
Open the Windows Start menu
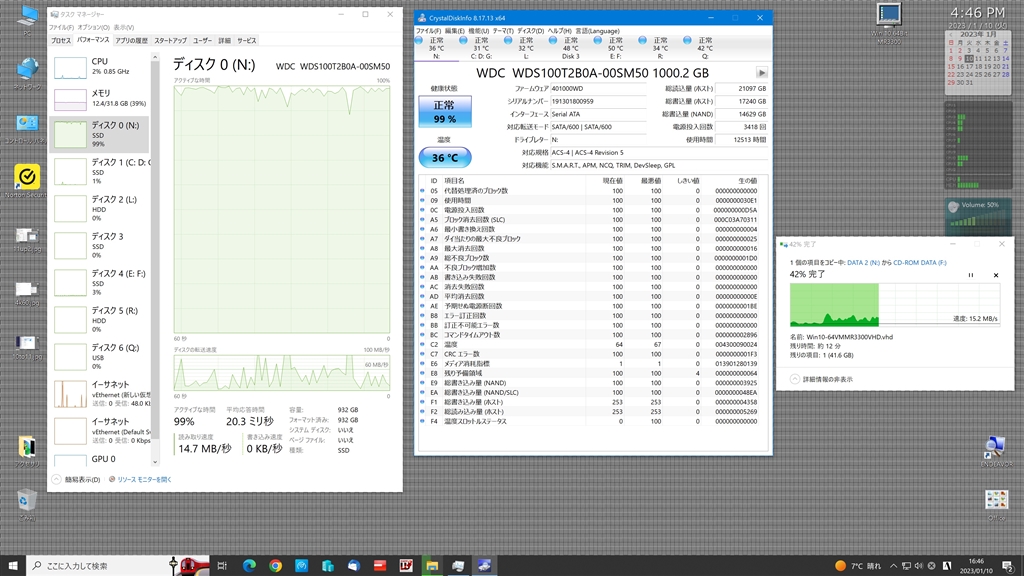12,566
